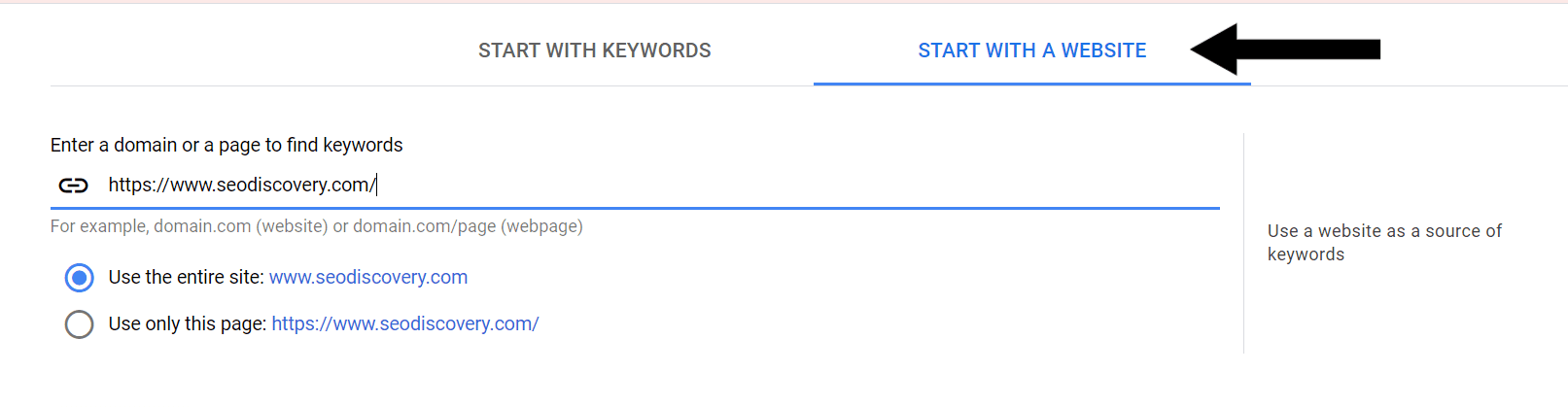Click the 'Use a website as a source' help text

pos(1384,243)
